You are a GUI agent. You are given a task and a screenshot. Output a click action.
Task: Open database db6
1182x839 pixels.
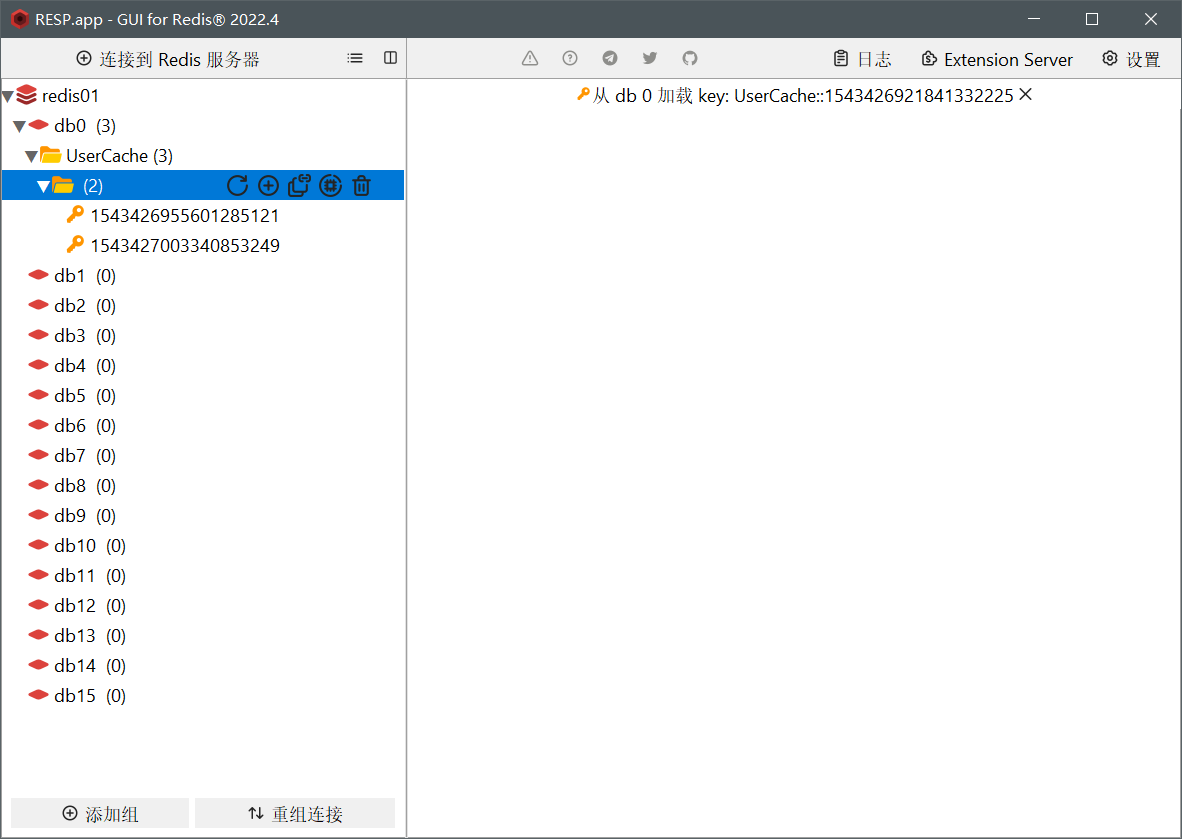[x=72, y=426]
